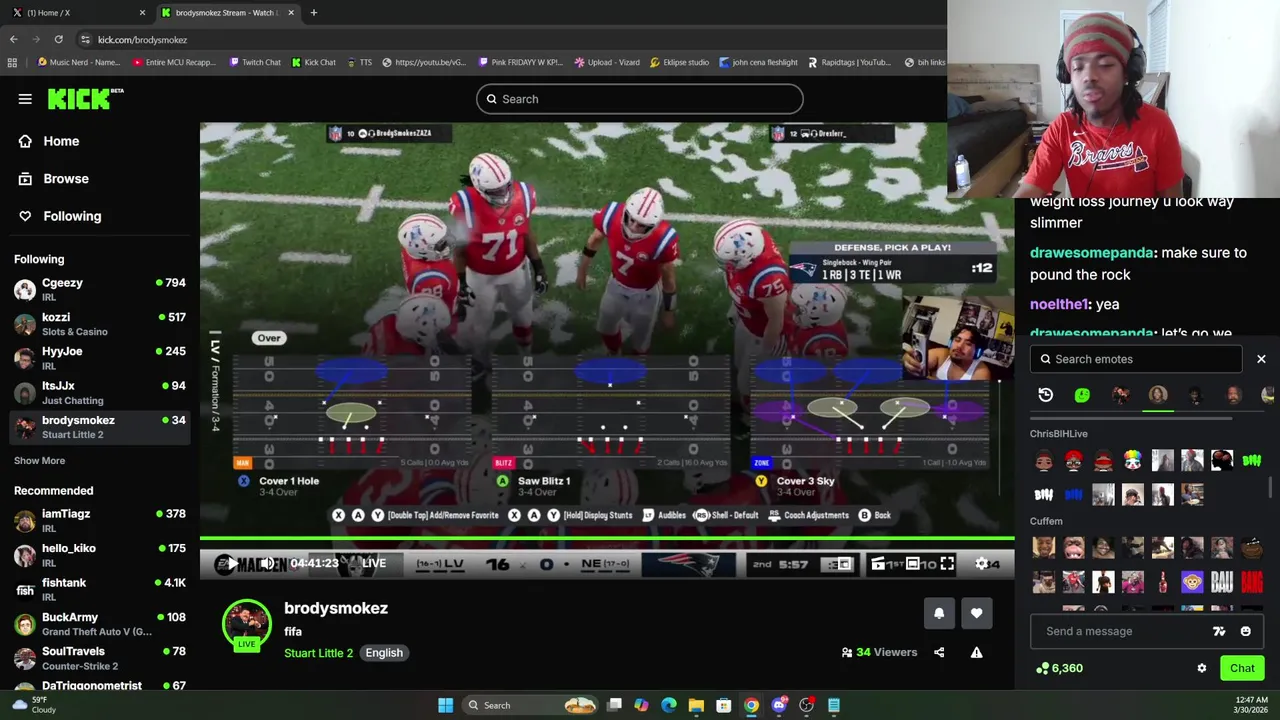The width and height of the screenshot is (1280, 720).
Task: Pick the blue BIH emote
Action: [x=1073, y=494]
